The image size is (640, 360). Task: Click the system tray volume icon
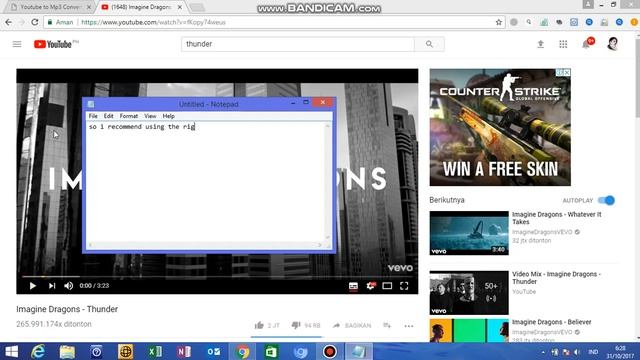pyautogui.click(x=577, y=352)
